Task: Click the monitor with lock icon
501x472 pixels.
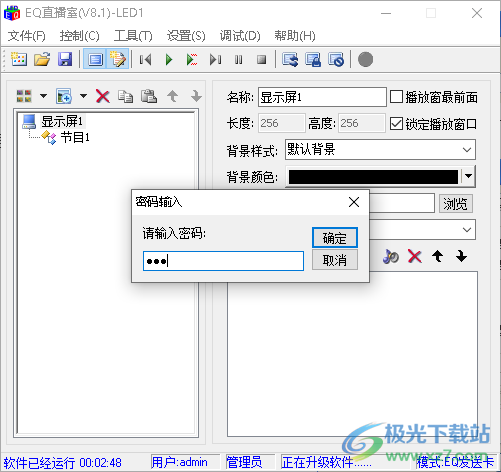Action: tap(313, 60)
